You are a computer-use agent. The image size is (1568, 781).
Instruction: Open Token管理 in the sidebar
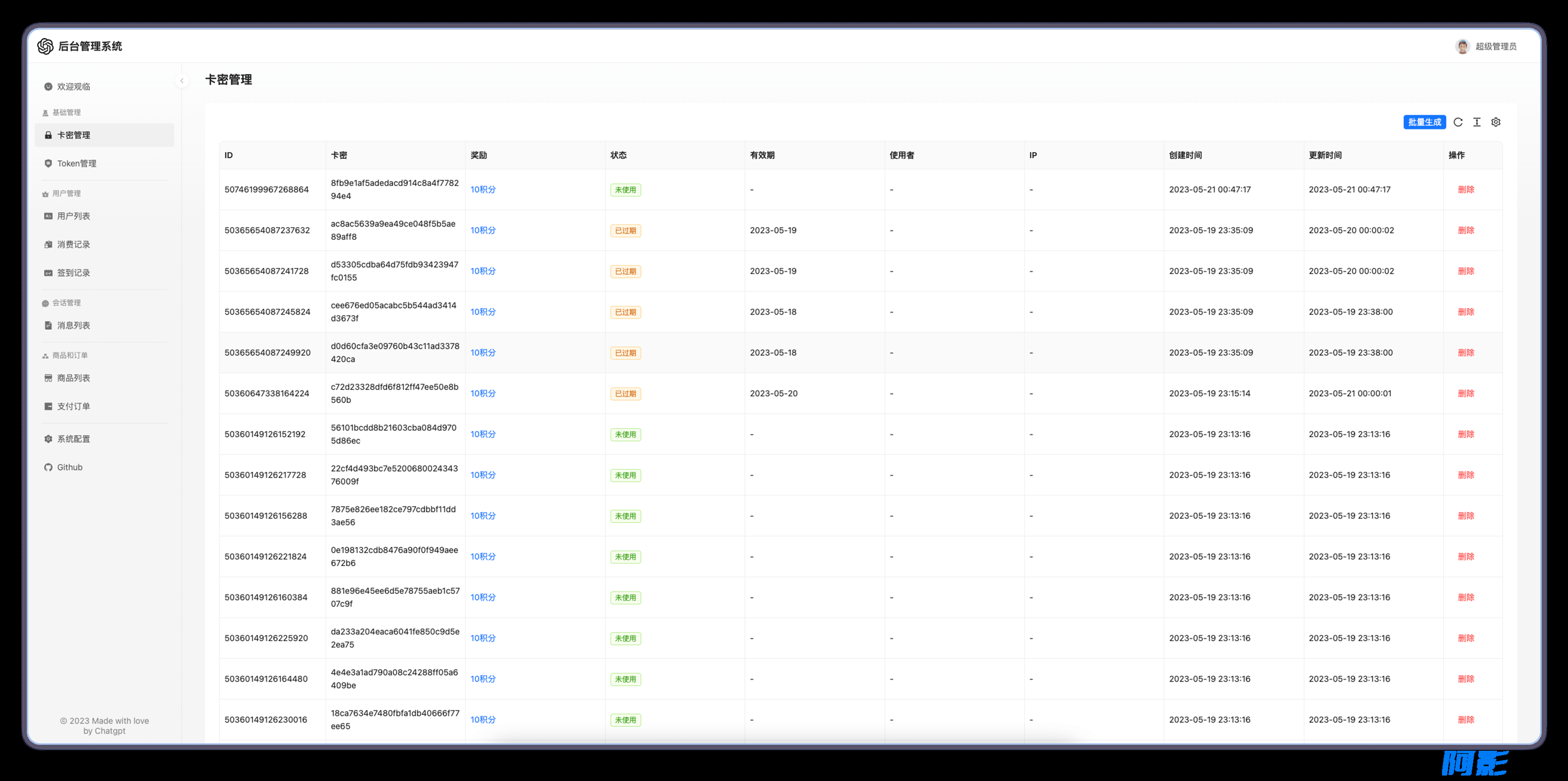point(104,163)
